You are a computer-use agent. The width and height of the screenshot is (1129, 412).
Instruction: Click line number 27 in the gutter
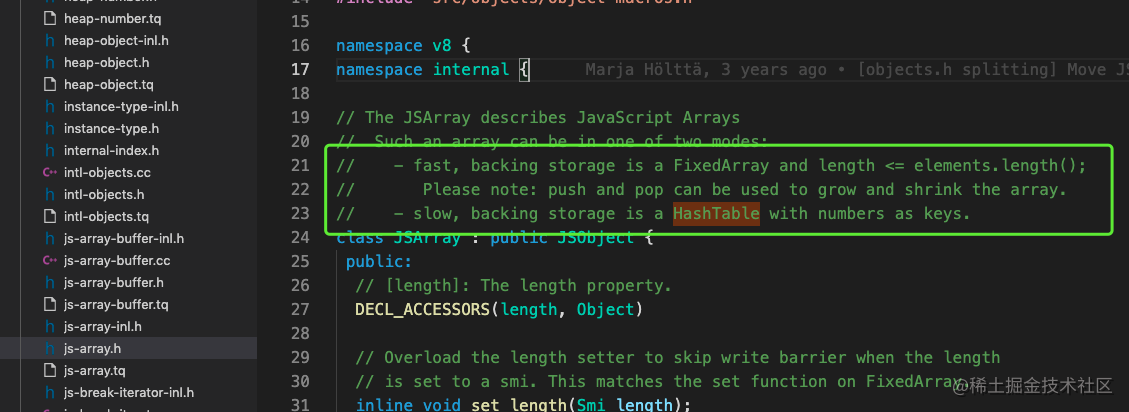coord(299,309)
